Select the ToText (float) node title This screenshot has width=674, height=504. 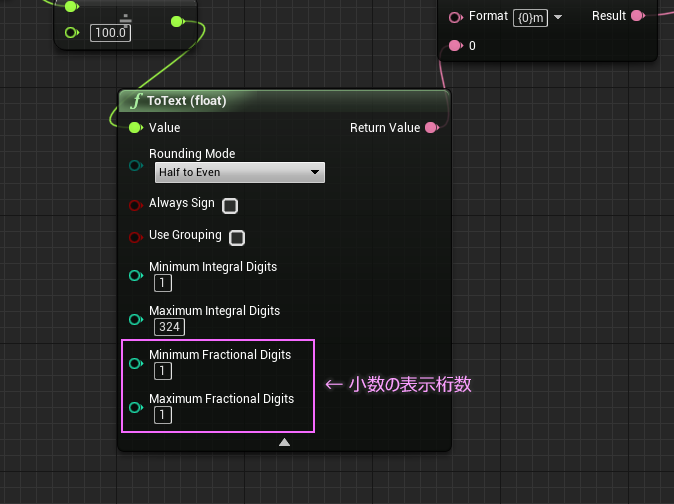[x=187, y=101]
